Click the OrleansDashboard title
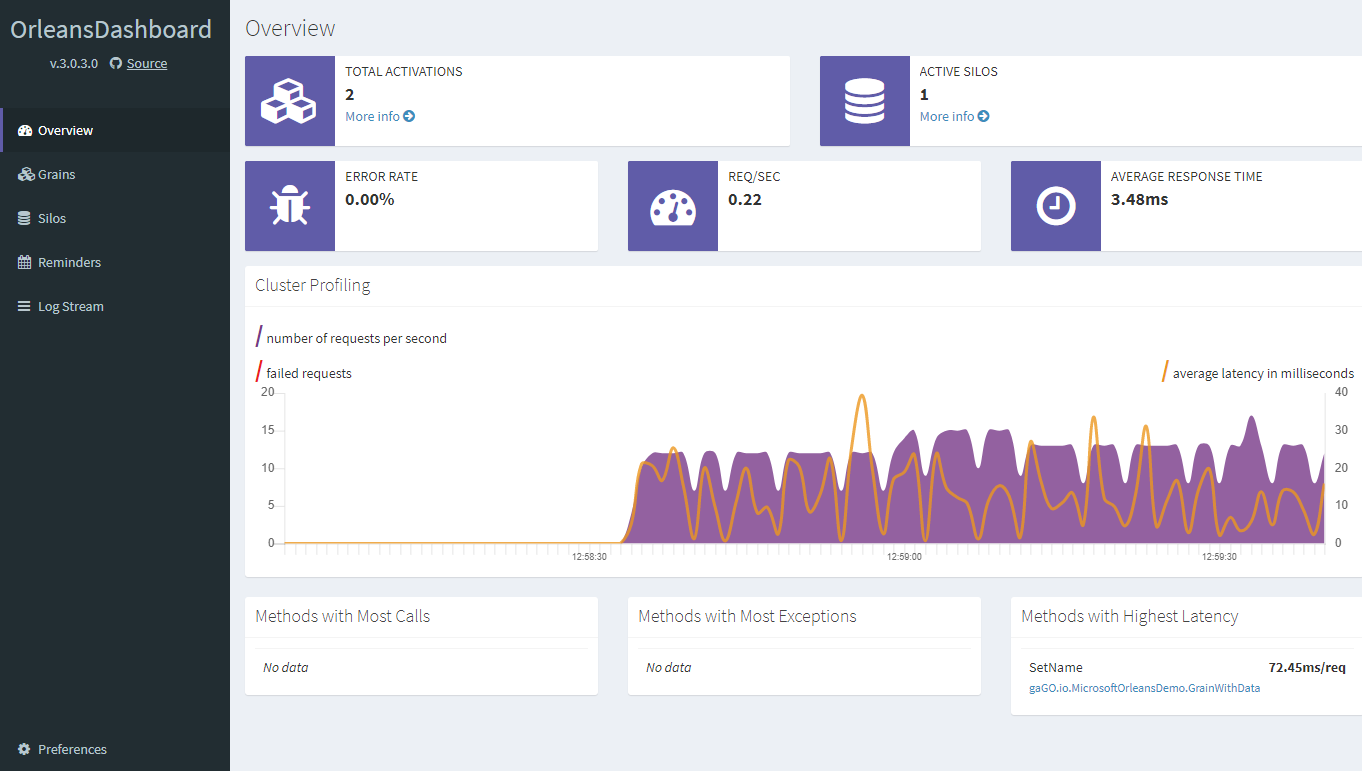The height and width of the screenshot is (771, 1362). [111, 30]
